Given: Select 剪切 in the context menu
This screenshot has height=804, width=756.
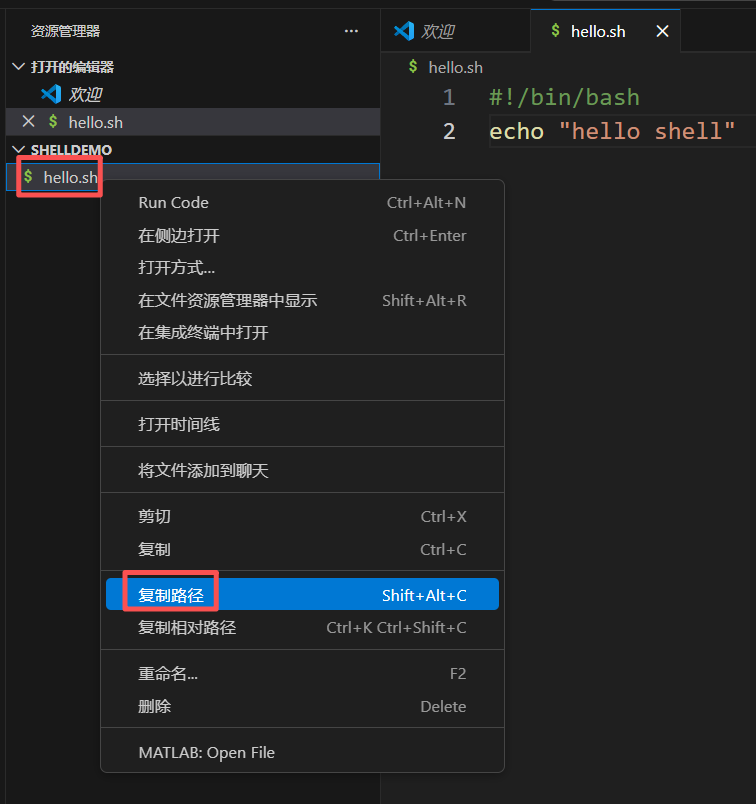Looking at the screenshot, I should point(303,516).
